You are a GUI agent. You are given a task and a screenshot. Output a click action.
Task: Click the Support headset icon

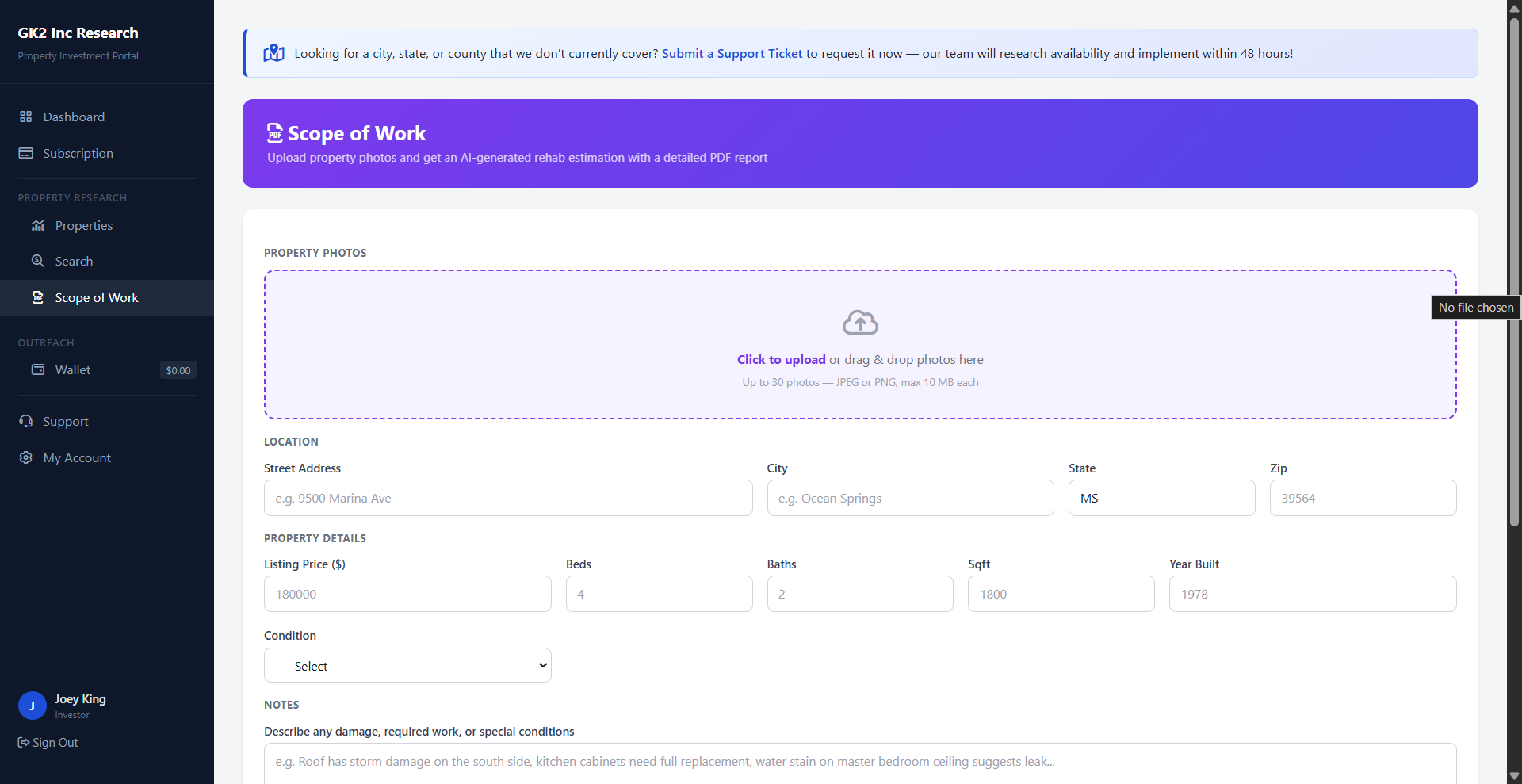26,421
